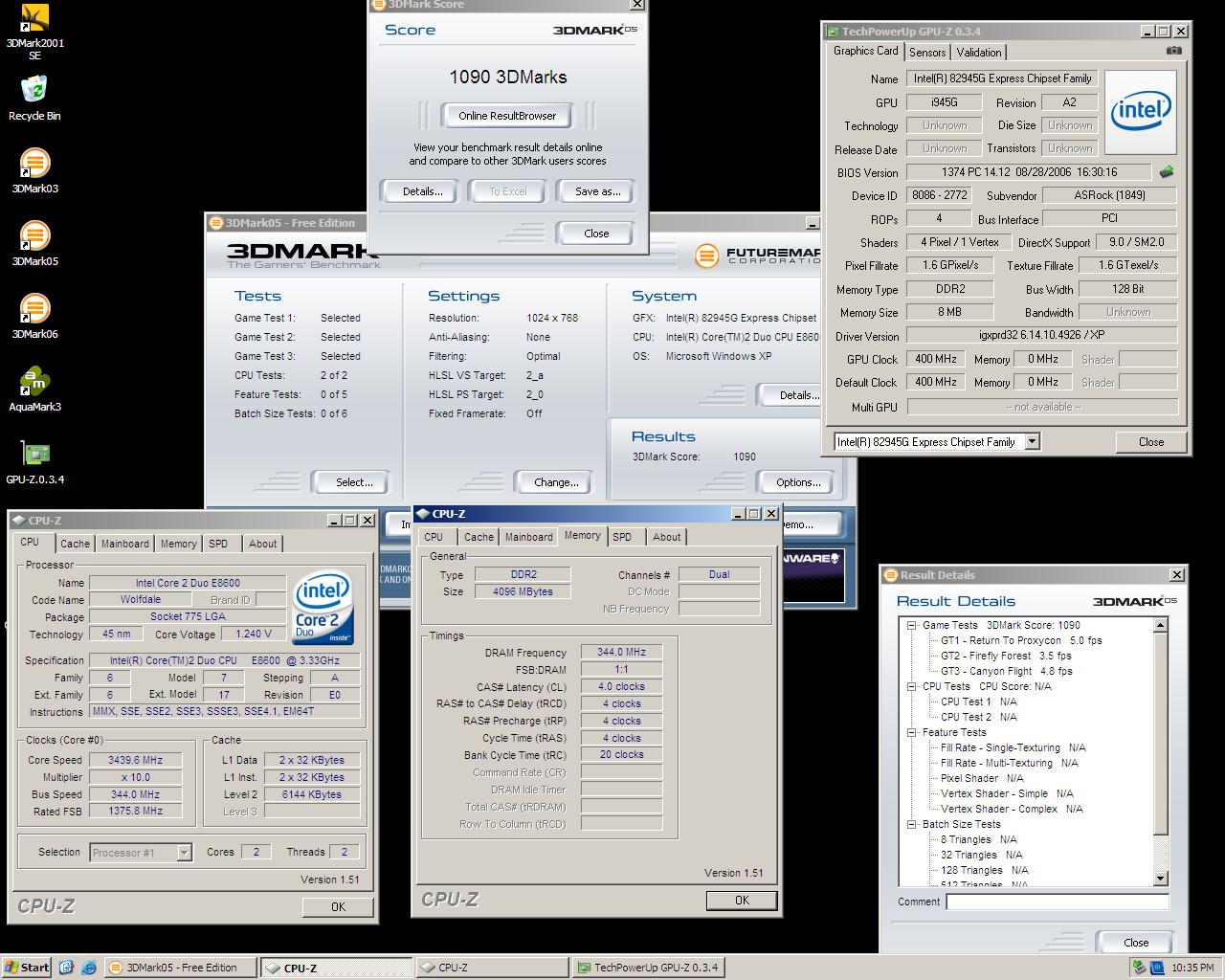This screenshot has width=1225, height=980.
Task: Open the Processor #1 selection dropdown
Action: coord(184,853)
